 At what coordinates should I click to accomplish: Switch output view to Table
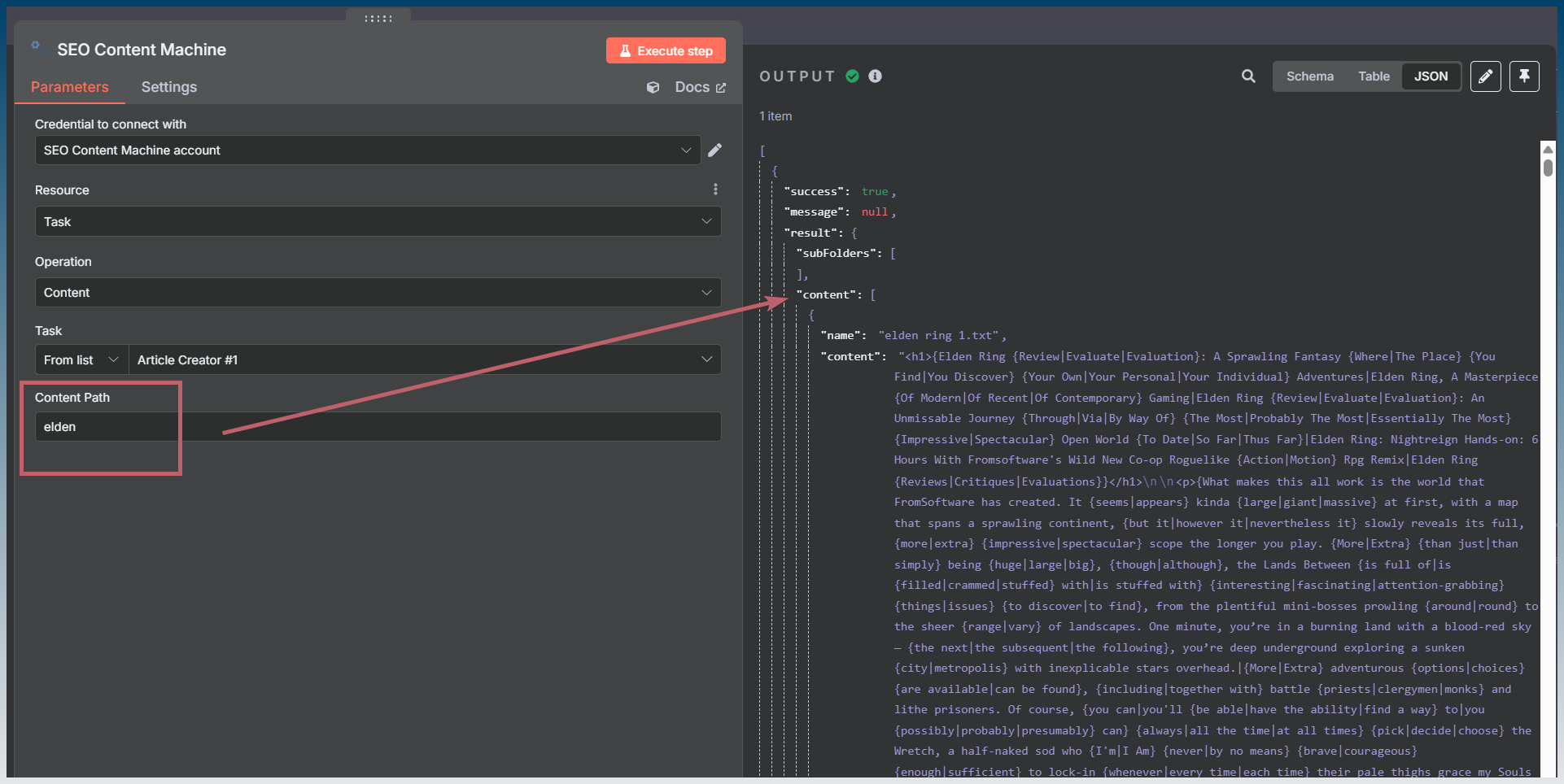tap(1374, 76)
